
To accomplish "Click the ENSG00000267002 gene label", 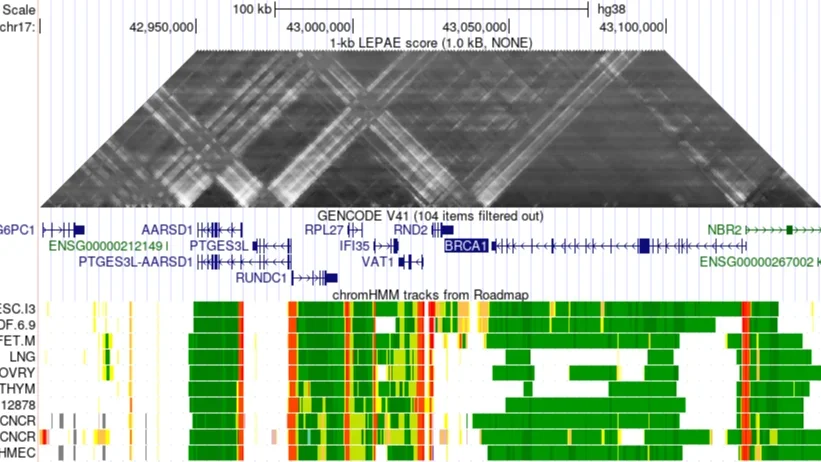I will click(x=756, y=261).
